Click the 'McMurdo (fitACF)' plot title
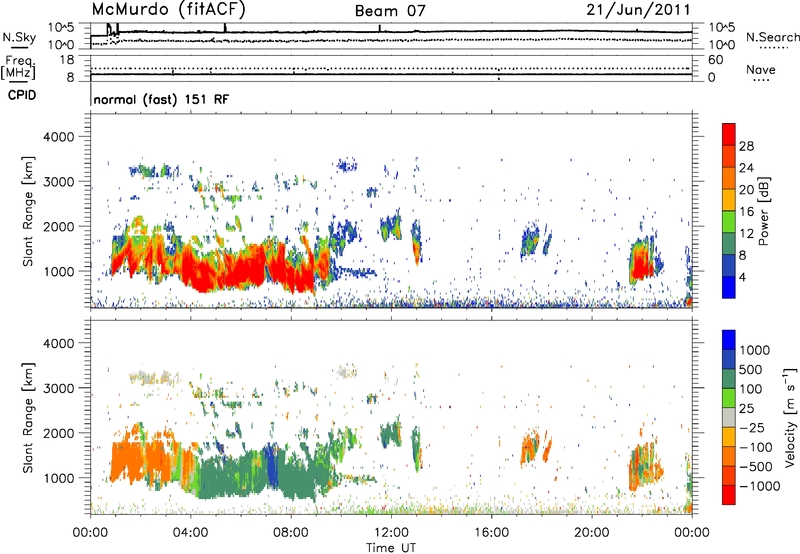Viewport: 800px width, 554px height. [168, 10]
